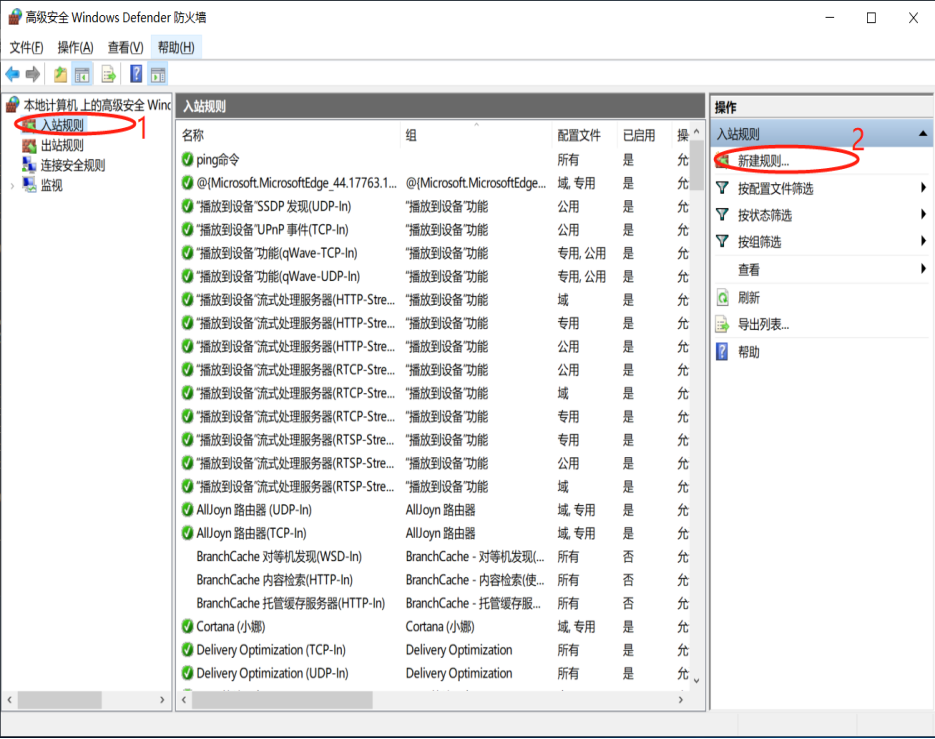Viewport: 935px width, 739px height.
Task: Click the Up one level folder icon
Action: 60,74
